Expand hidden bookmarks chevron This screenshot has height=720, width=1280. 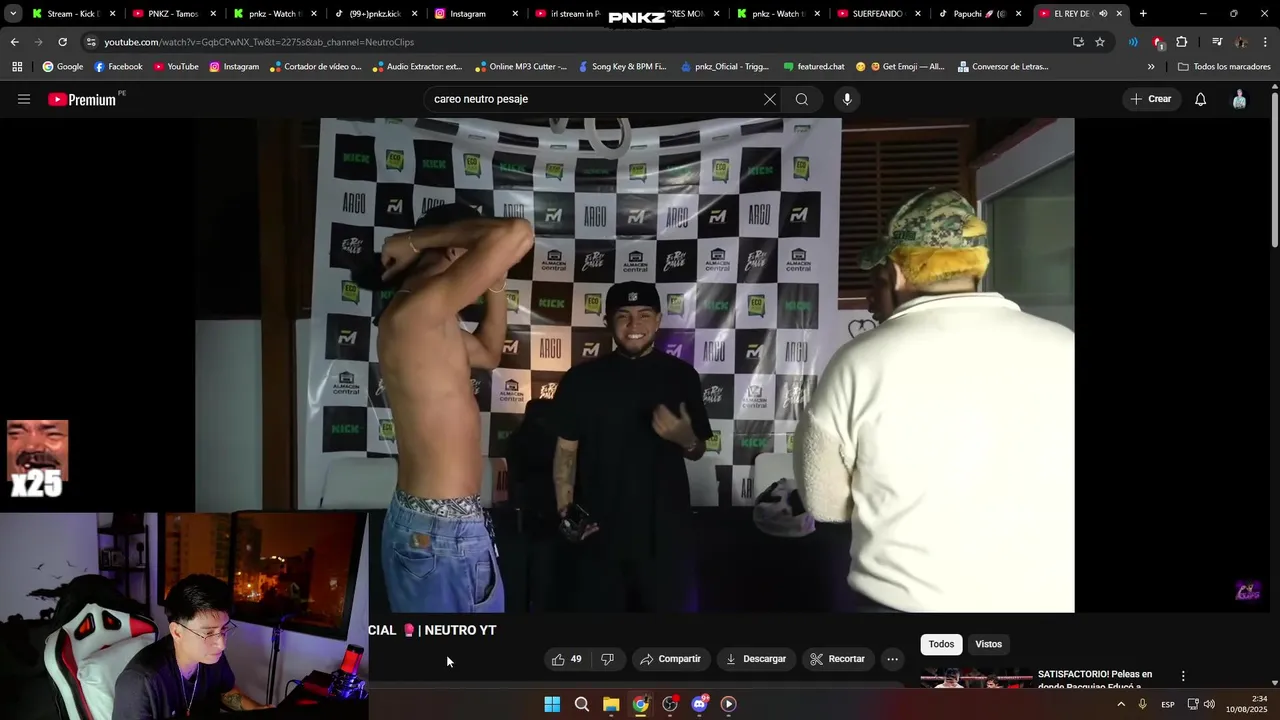(x=1150, y=67)
